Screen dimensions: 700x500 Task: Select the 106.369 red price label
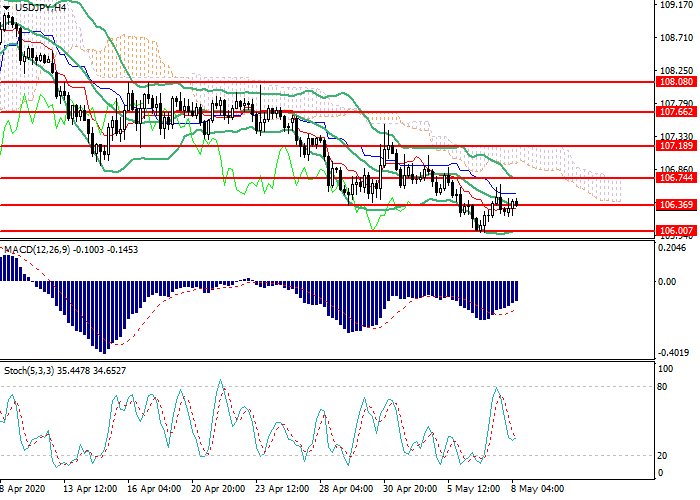click(676, 205)
